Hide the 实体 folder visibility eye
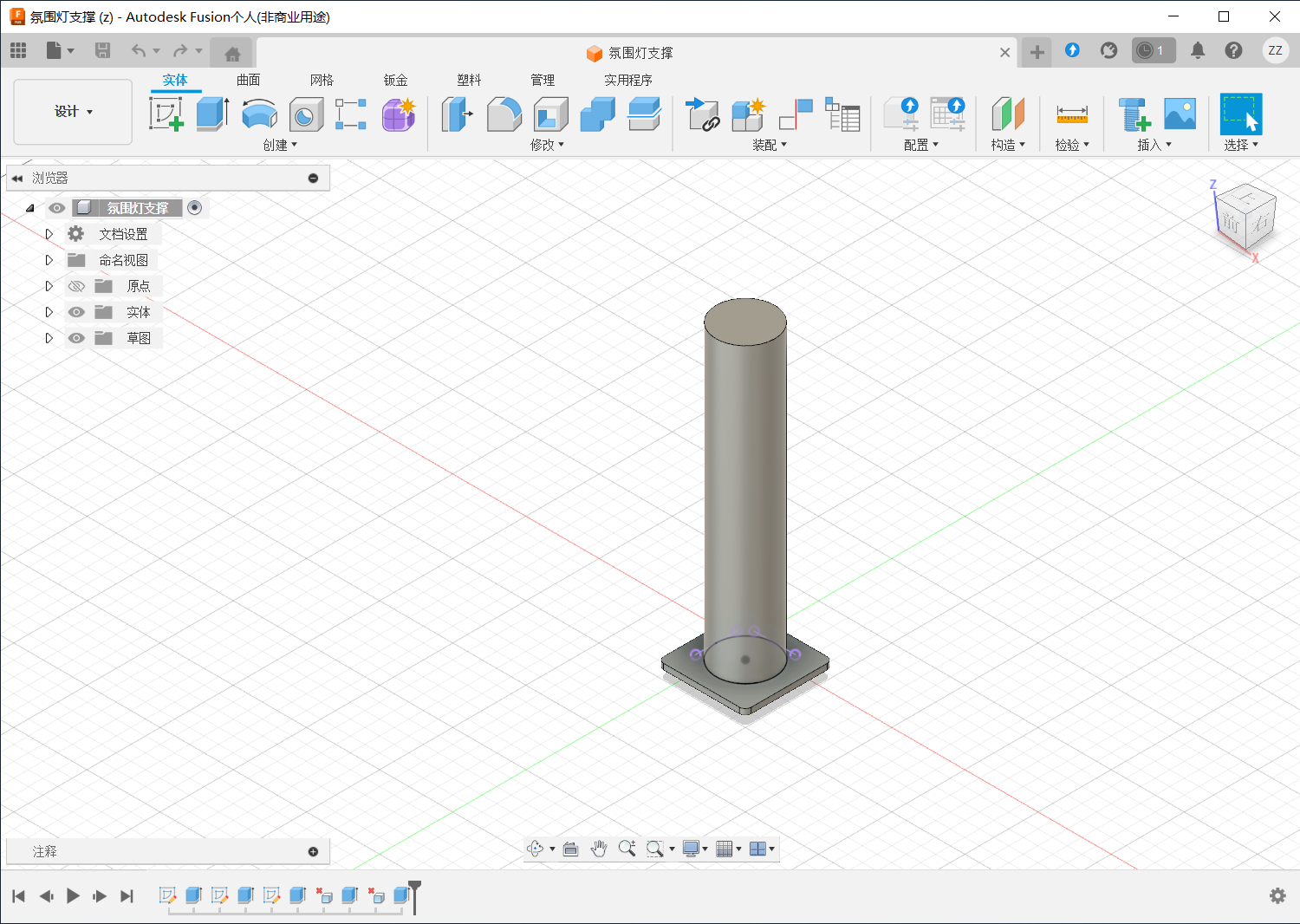This screenshot has width=1300, height=924. pyautogui.click(x=76, y=312)
